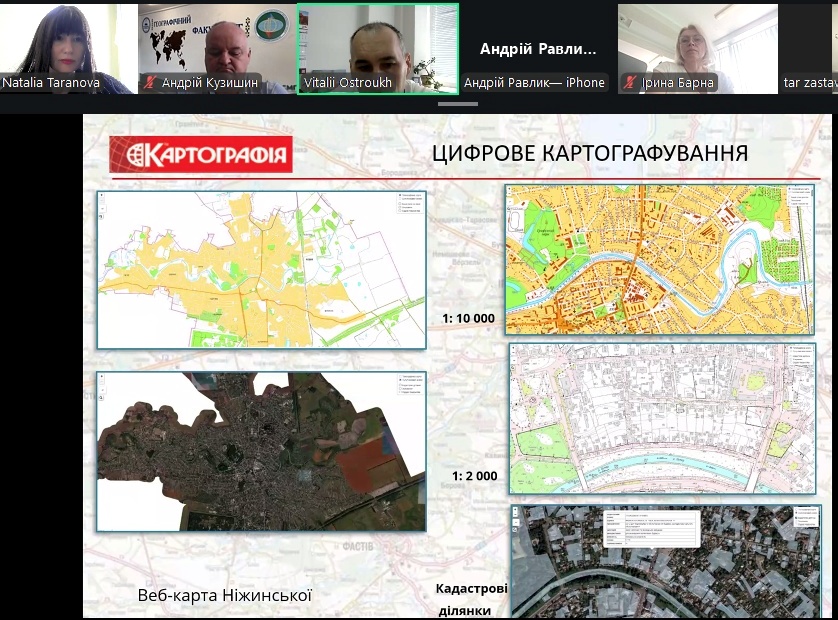Open layer switcher on the satellite city map

tap(410, 384)
